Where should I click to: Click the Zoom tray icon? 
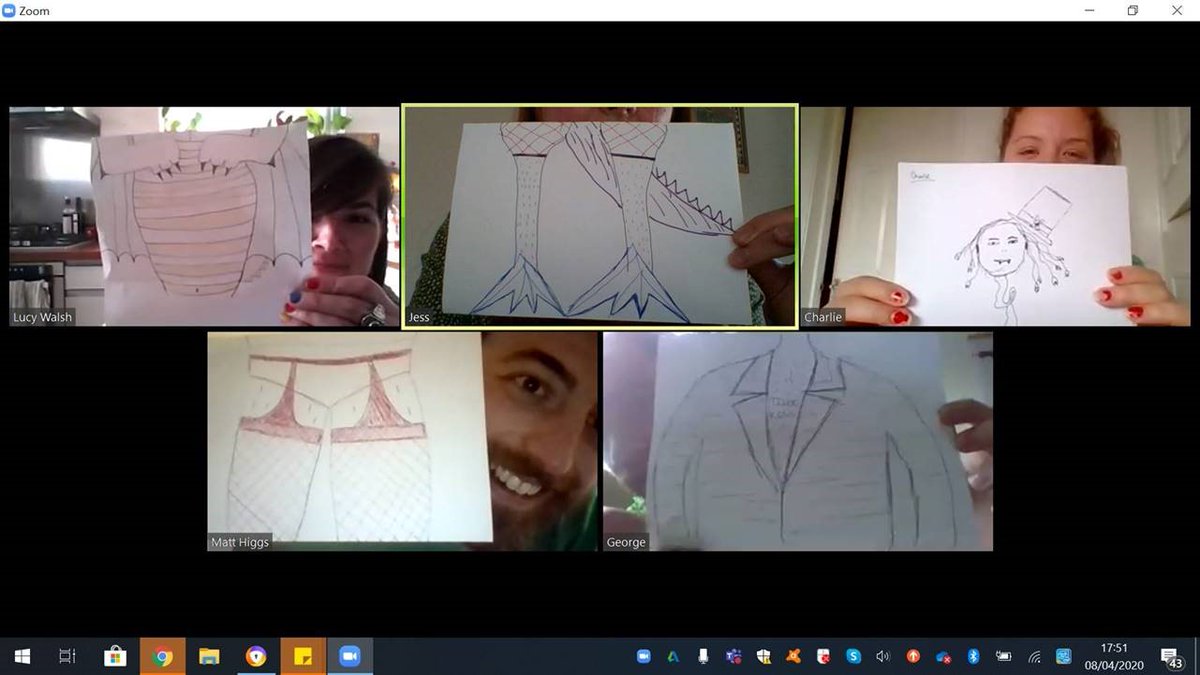[x=644, y=657]
